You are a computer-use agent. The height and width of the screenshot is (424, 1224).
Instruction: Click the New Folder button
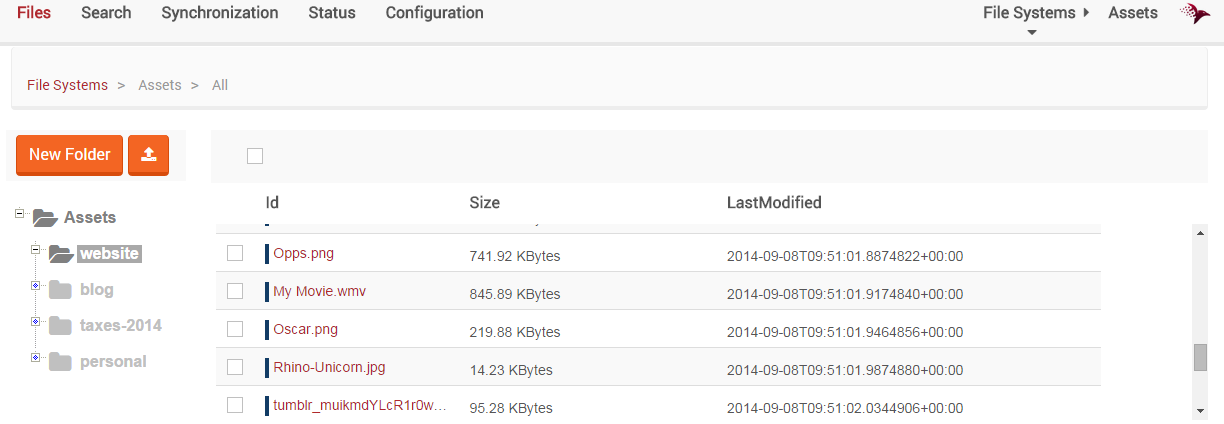(70, 155)
